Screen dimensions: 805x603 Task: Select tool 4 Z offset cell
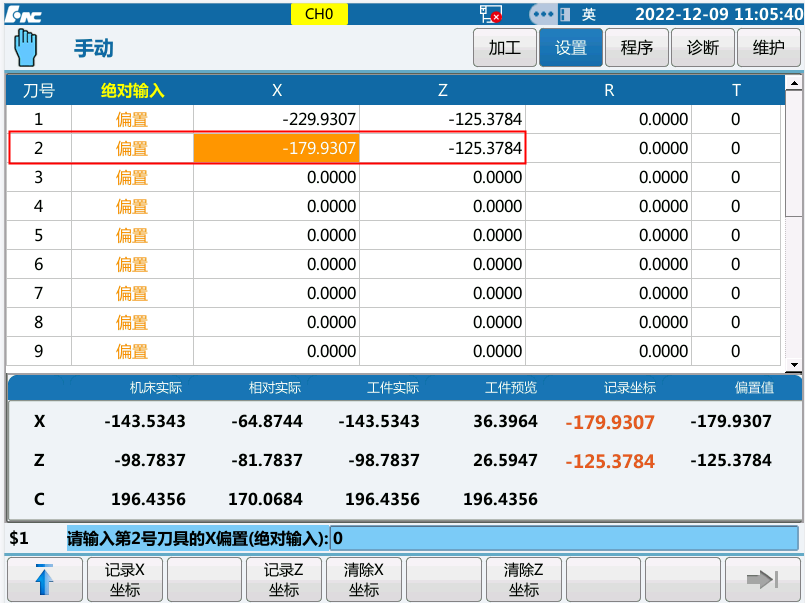(x=443, y=206)
